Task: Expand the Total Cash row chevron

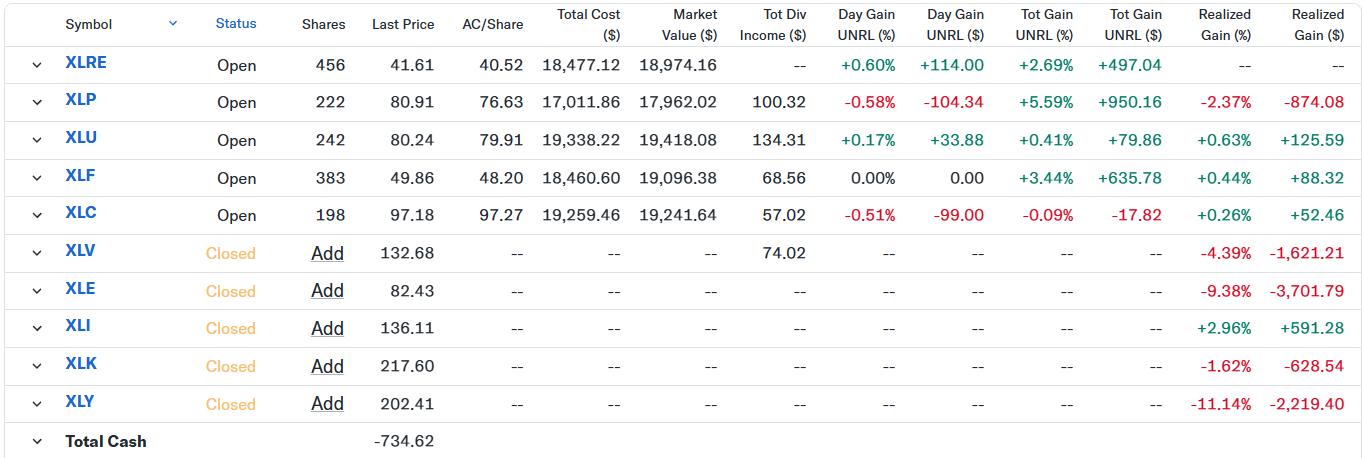Action: [x=37, y=441]
